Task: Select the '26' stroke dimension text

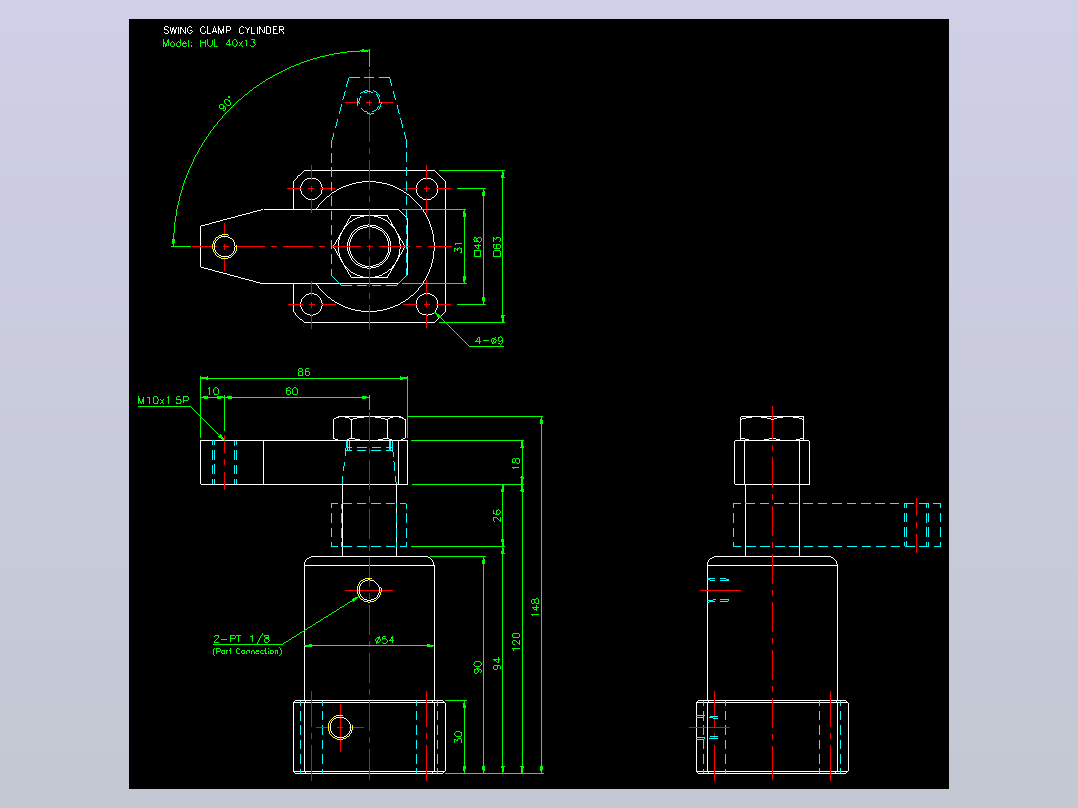Action: point(497,516)
